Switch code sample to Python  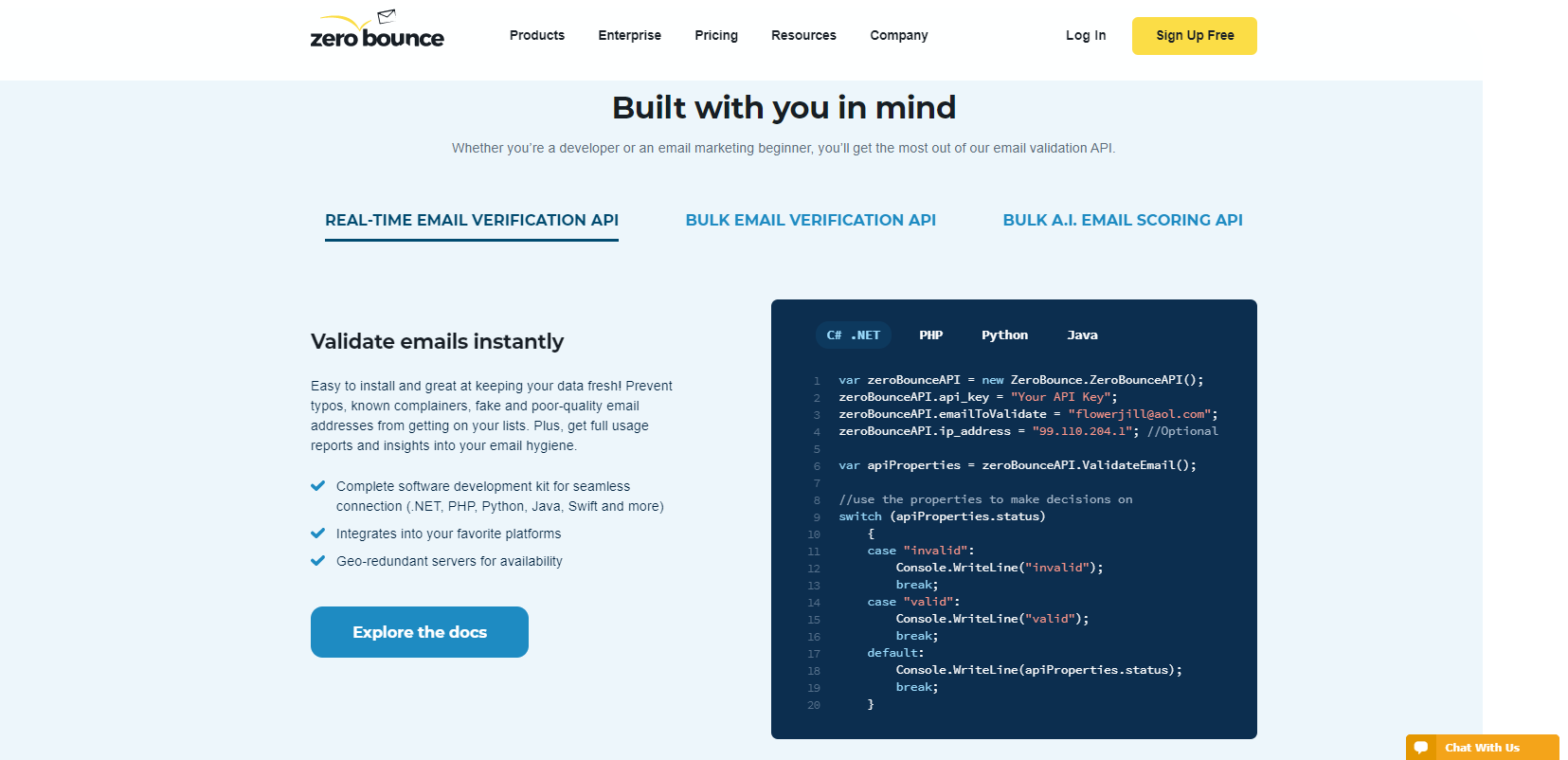tap(1004, 335)
